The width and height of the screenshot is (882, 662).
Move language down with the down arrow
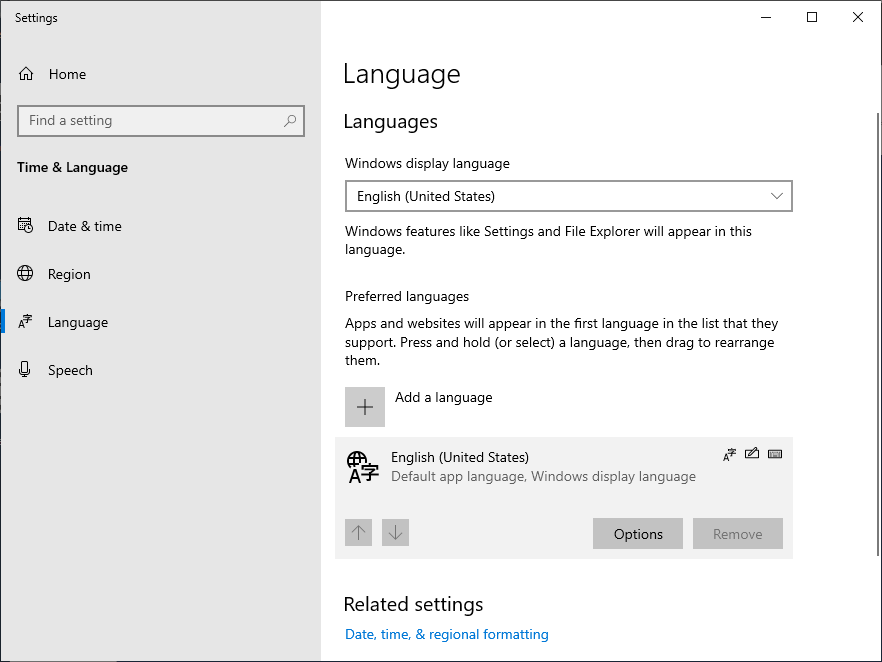(x=395, y=533)
